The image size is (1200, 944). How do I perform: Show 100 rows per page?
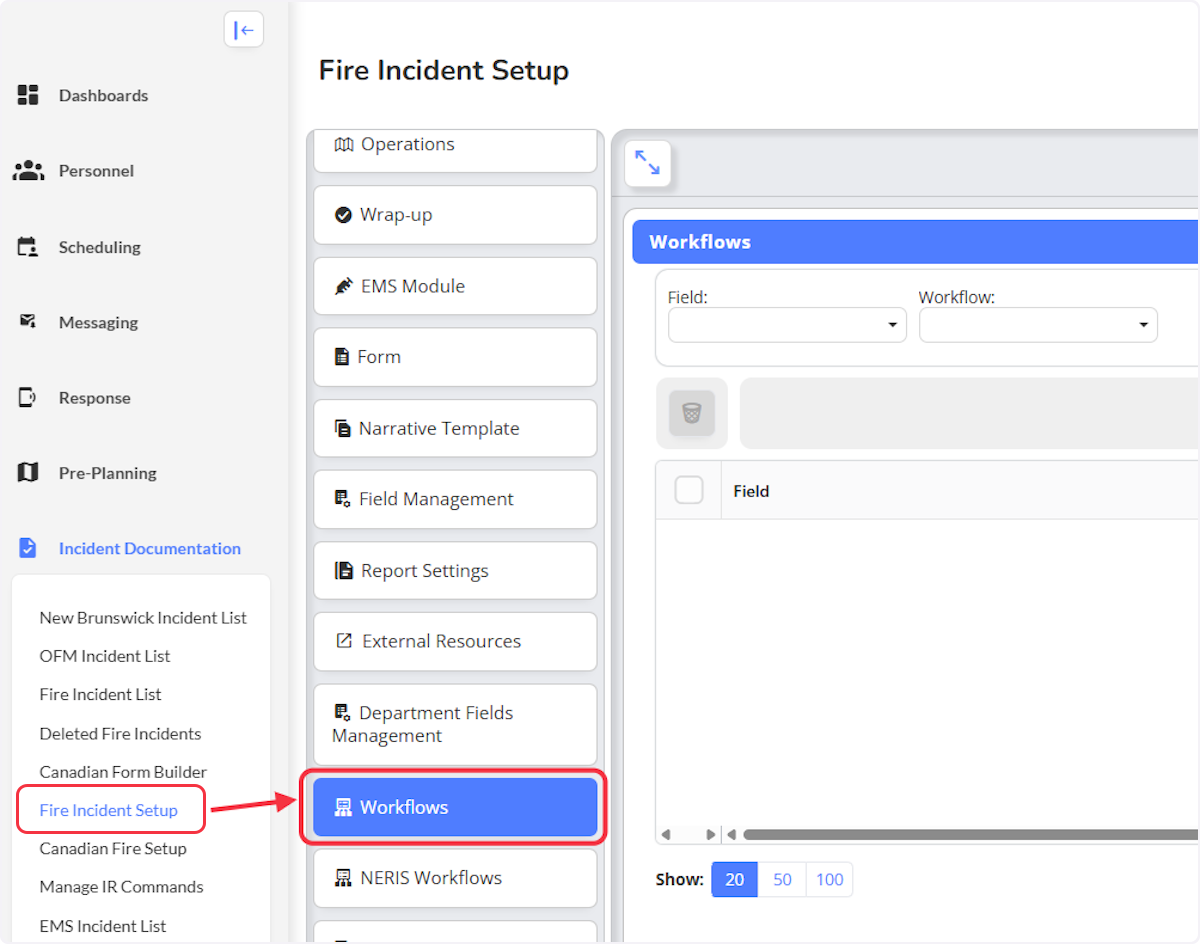pos(829,879)
